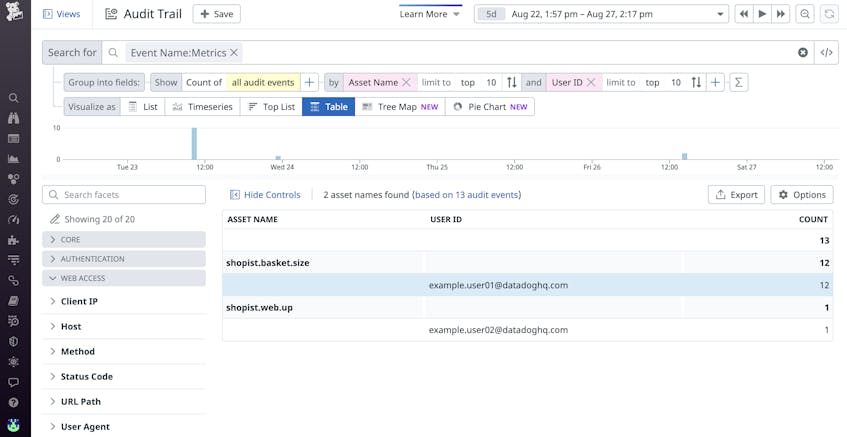This screenshot has height=437, width=847.
Task: Rewind the time range backward
Action: pos(744,14)
